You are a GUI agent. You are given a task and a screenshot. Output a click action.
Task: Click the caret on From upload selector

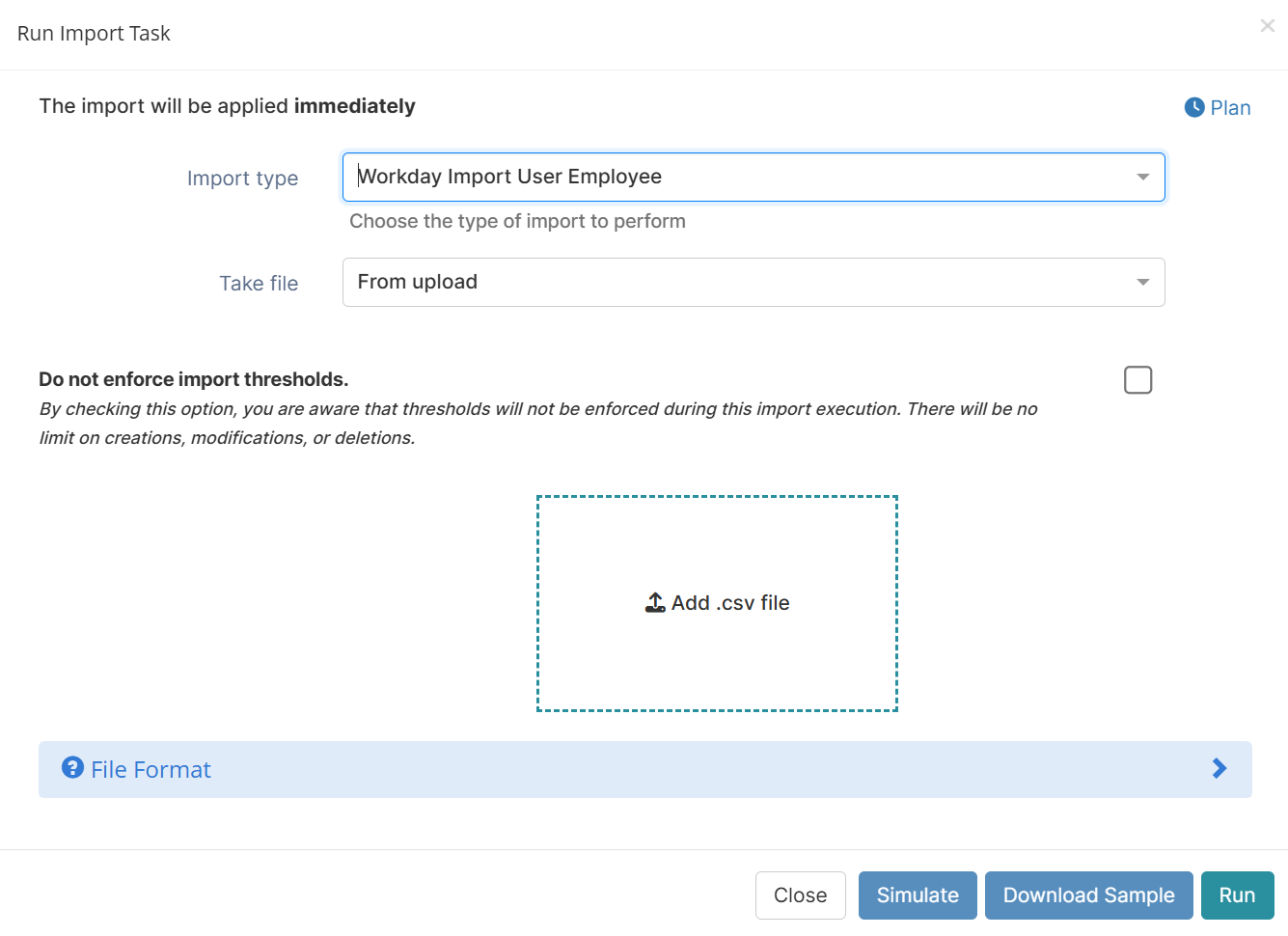[1142, 283]
